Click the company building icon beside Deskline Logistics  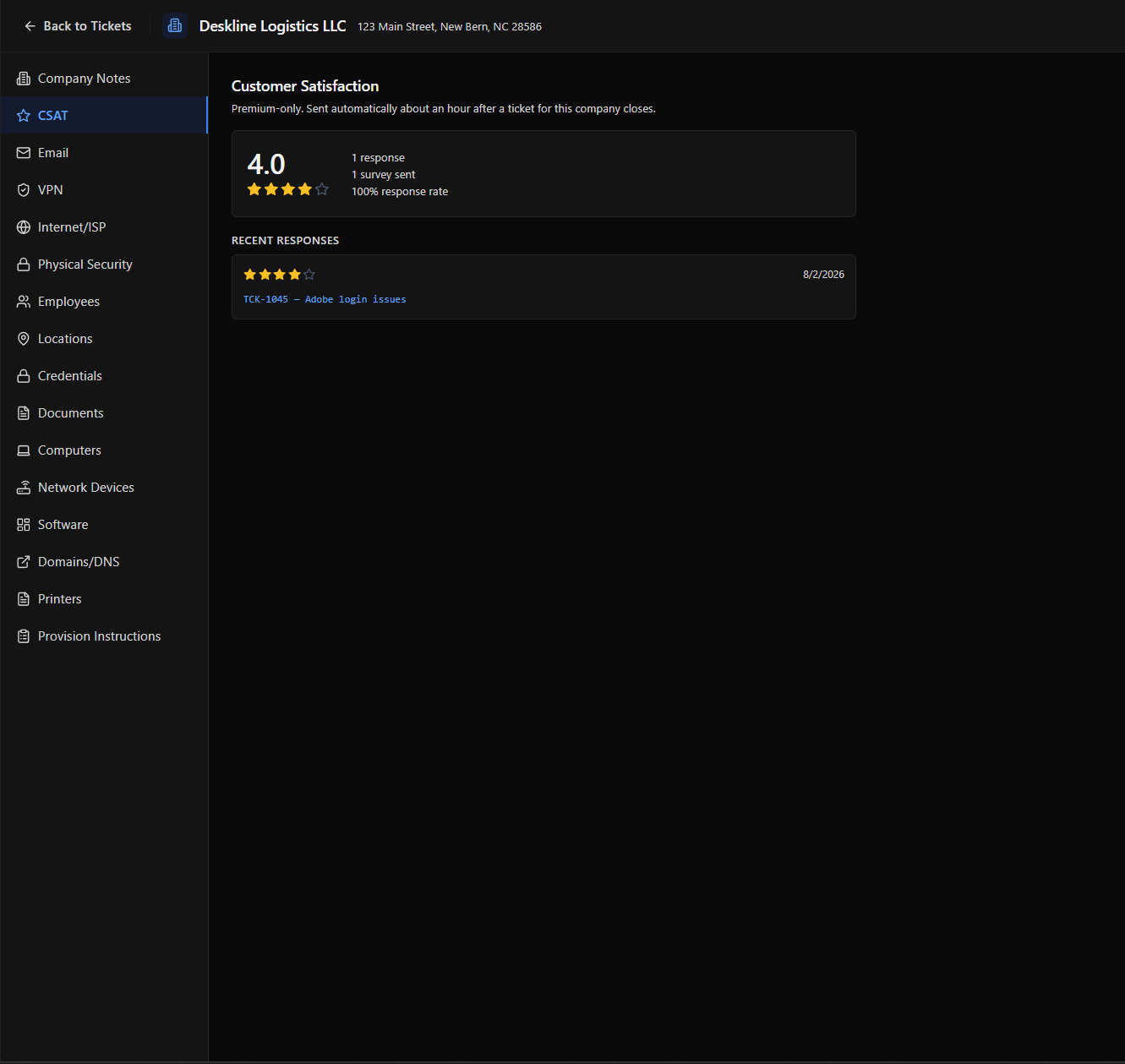coord(175,26)
